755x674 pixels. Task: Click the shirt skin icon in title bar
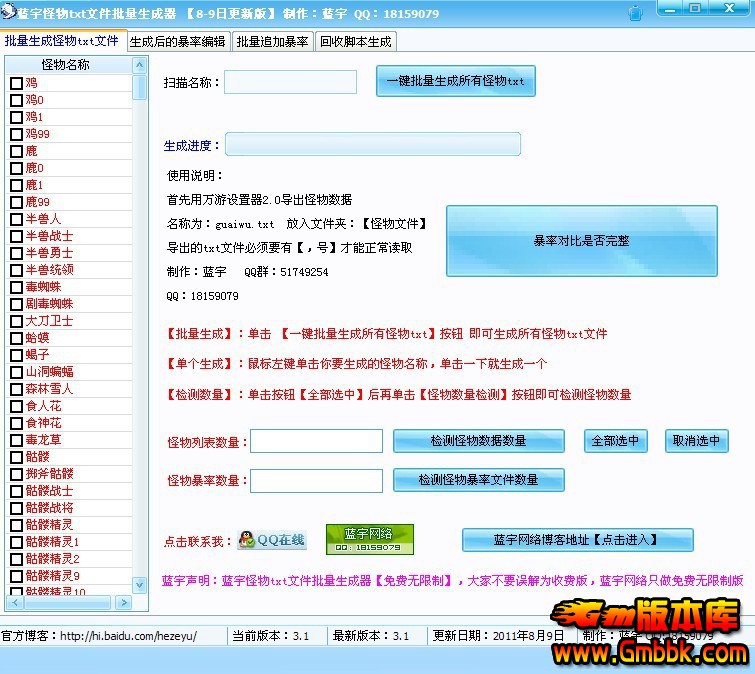point(635,14)
